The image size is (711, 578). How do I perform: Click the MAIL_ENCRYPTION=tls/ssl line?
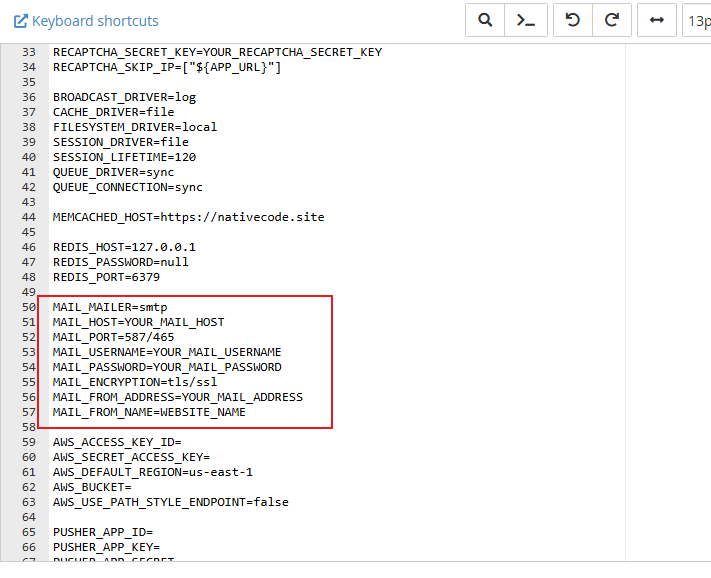[134, 382]
